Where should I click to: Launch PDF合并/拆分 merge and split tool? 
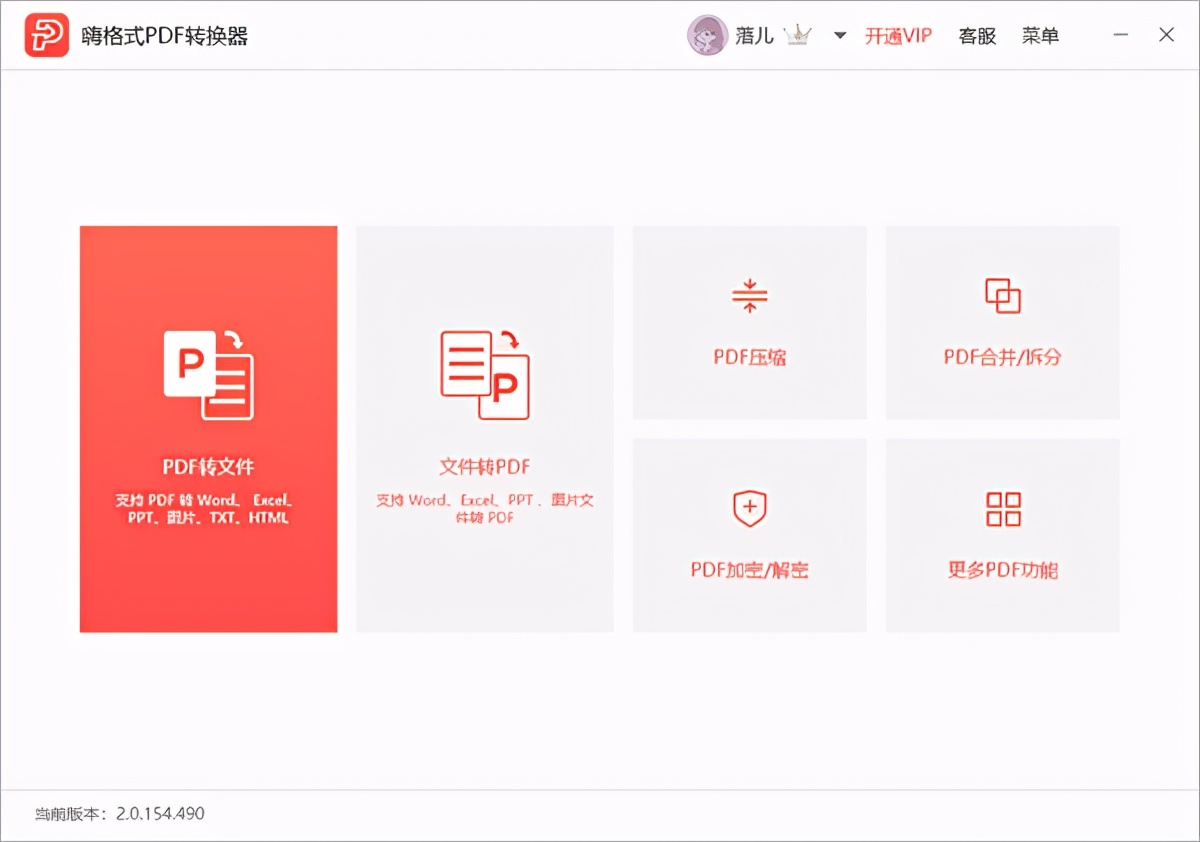tap(1002, 322)
